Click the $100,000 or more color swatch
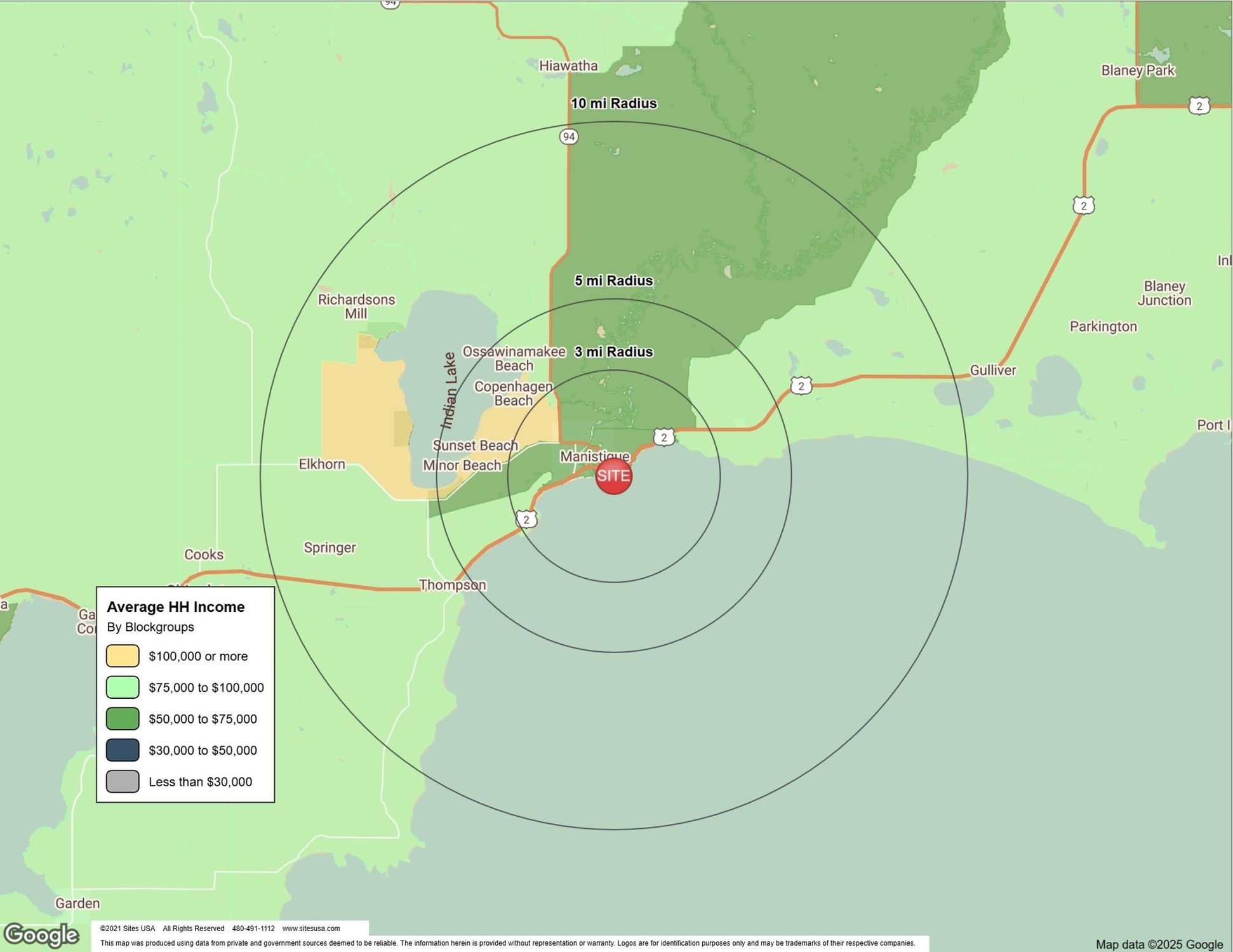This screenshot has width=1233, height=952. click(123, 656)
